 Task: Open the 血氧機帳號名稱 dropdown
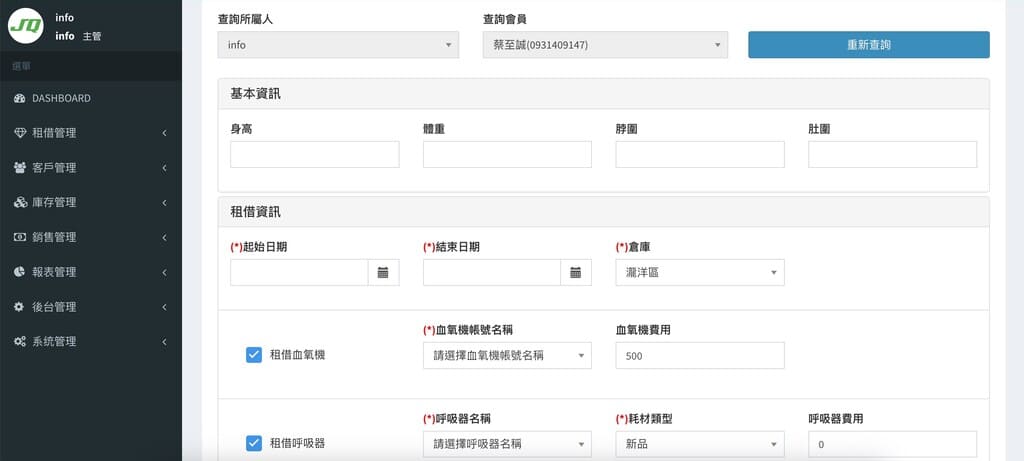(x=507, y=356)
